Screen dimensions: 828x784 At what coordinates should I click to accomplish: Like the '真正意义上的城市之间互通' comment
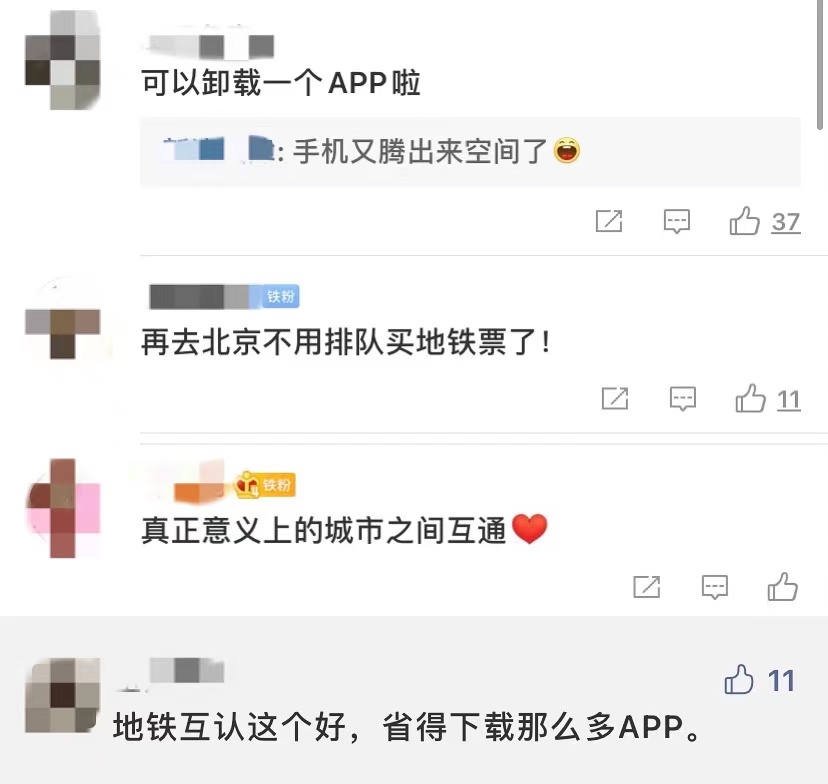tap(783, 587)
